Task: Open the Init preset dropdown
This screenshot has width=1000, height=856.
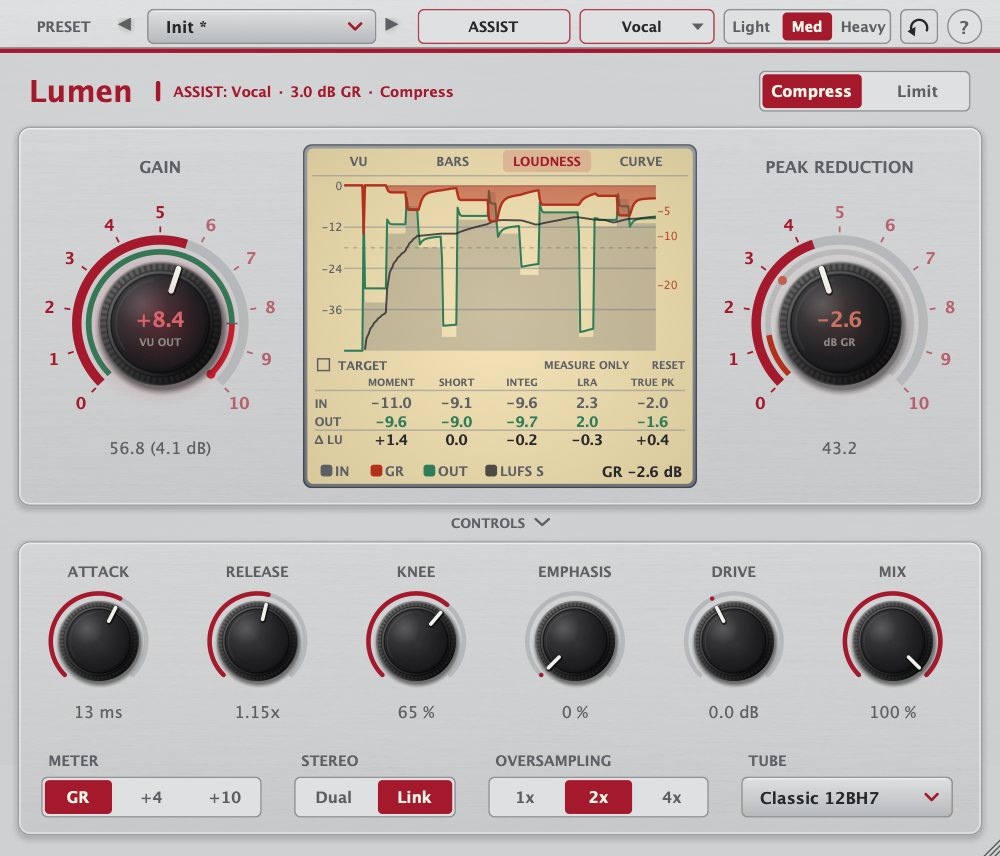Action: (x=261, y=27)
